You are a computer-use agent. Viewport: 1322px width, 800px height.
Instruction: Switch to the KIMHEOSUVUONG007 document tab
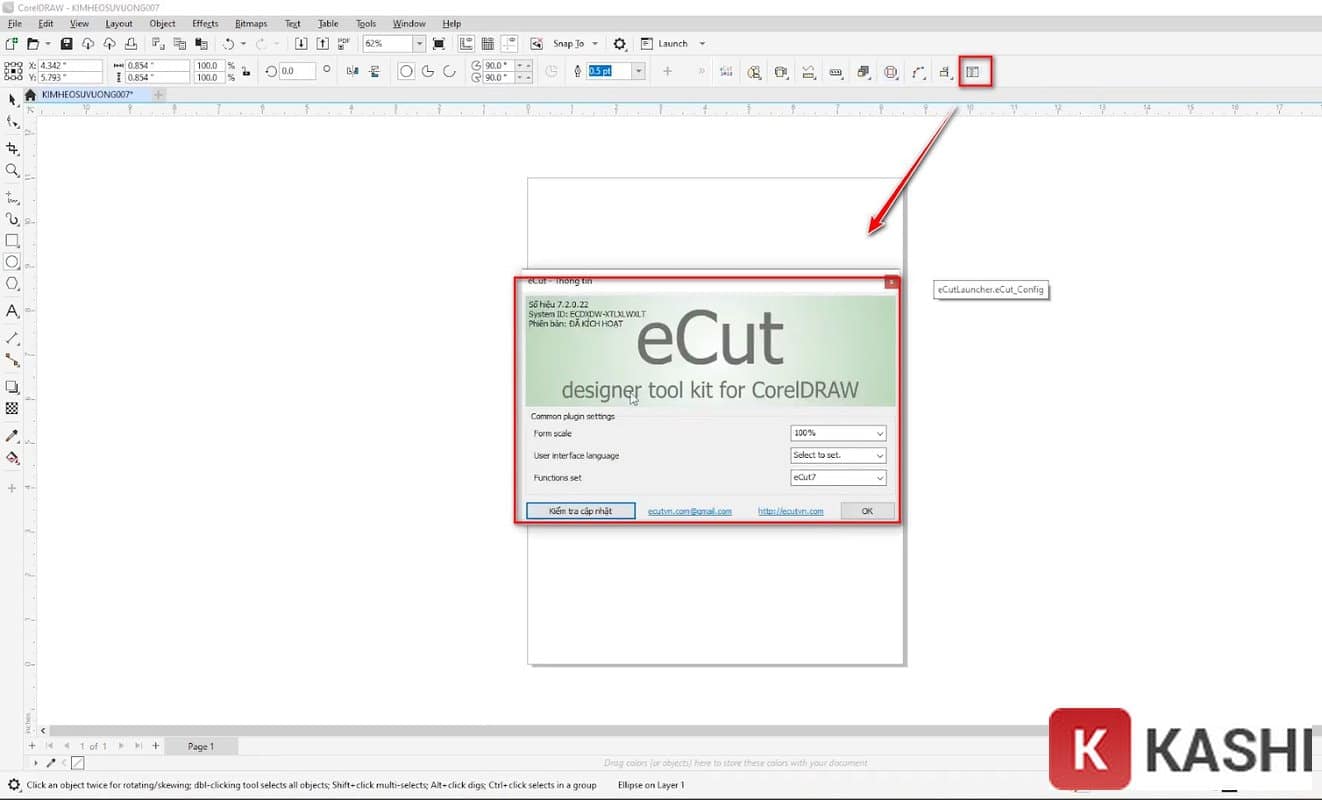(88, 94)
